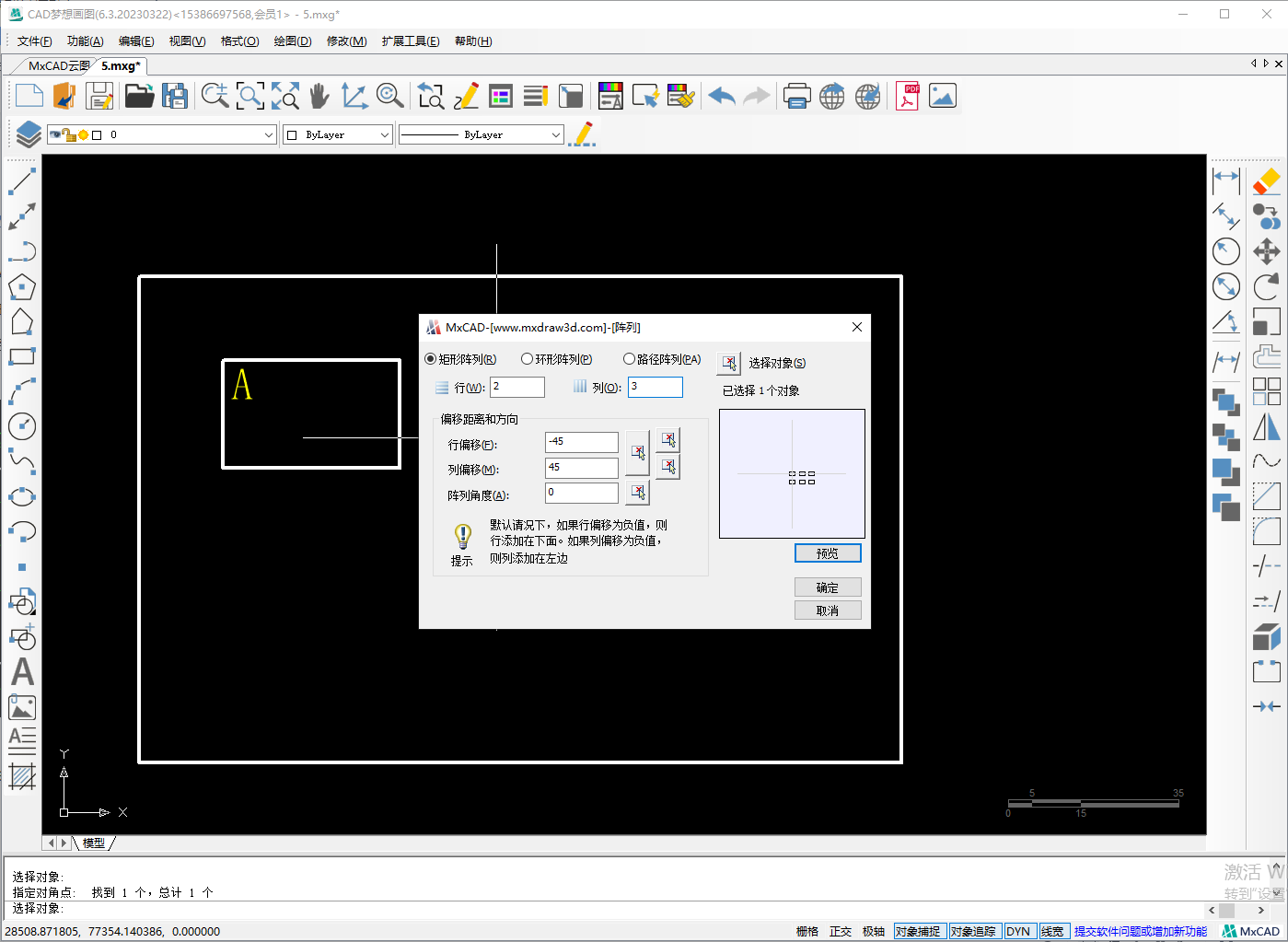1288x942 pixels.
Task: Select the hatch fill tool on left
Action: 22,776
